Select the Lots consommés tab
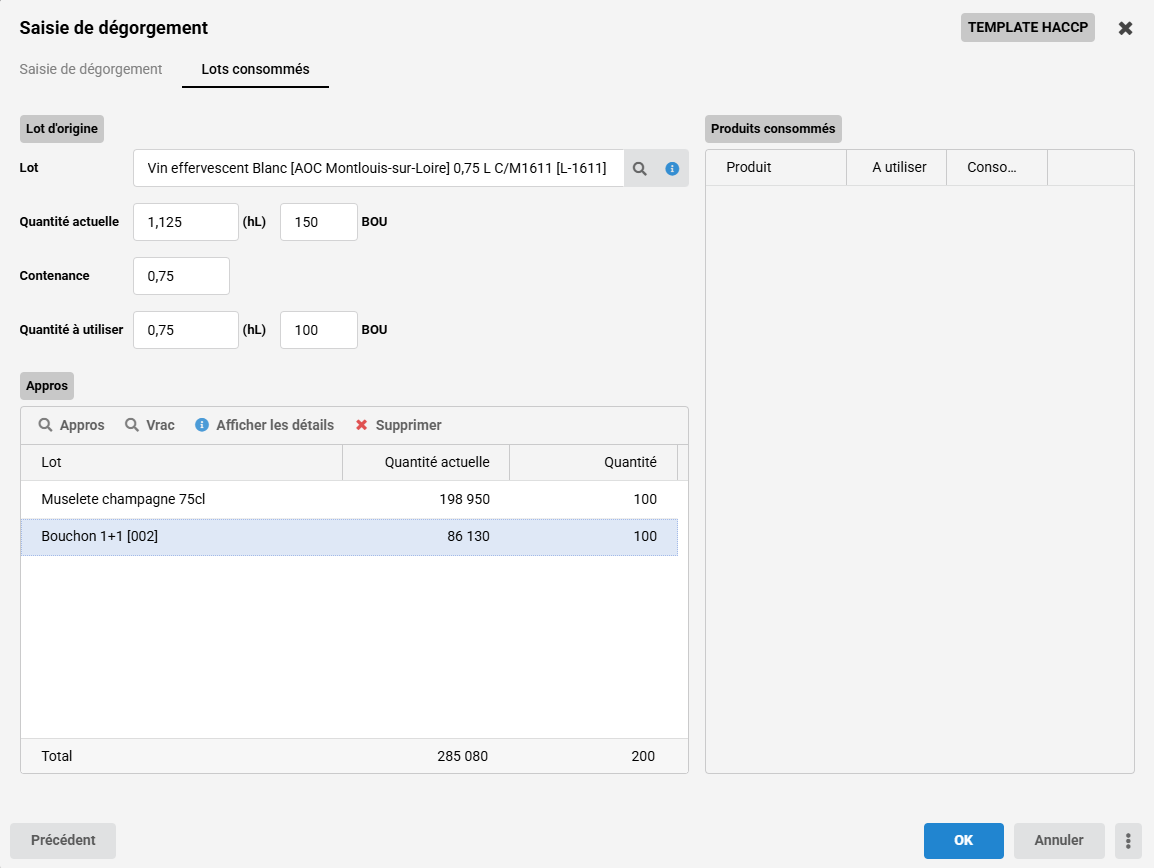Viewport: 1154px width, 868px height. 255,69
